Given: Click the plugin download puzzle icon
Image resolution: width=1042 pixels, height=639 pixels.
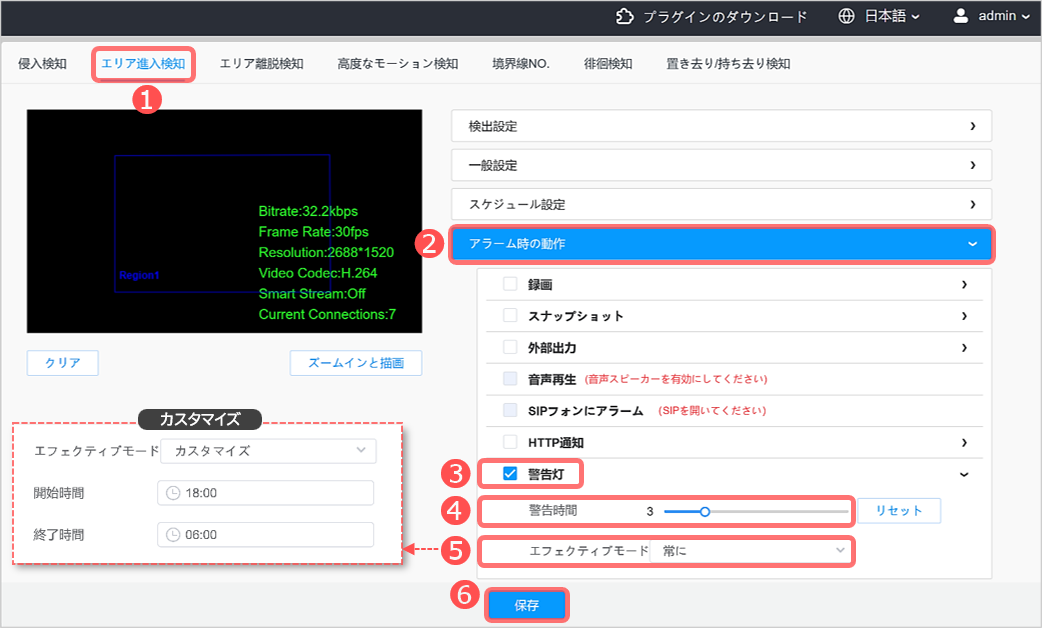Looking at the screenshot, I should (x=625, y=16).
